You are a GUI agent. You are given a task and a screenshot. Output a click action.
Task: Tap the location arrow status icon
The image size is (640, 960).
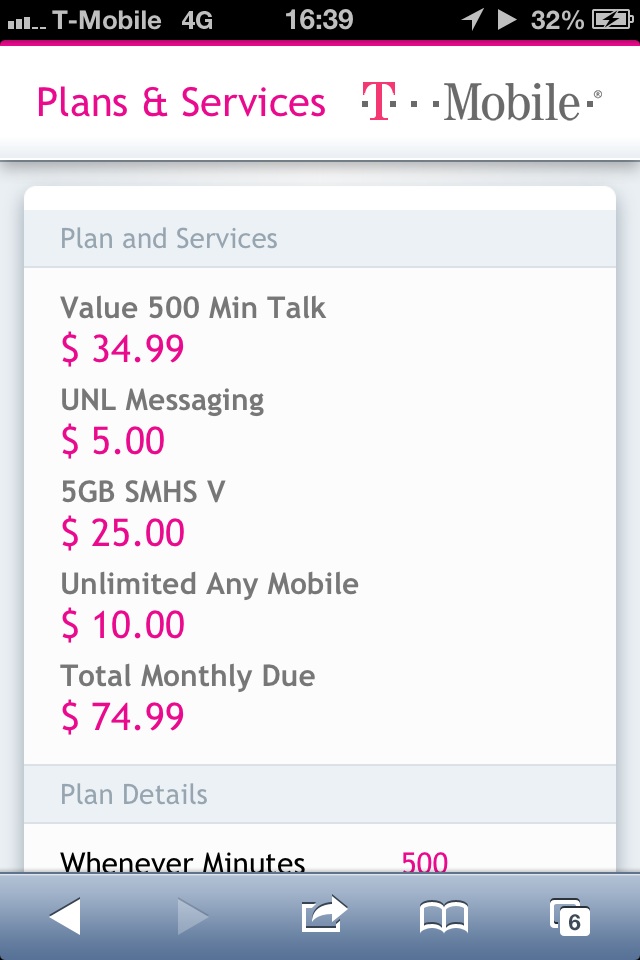pyautogui.click(x=473, y=20)
